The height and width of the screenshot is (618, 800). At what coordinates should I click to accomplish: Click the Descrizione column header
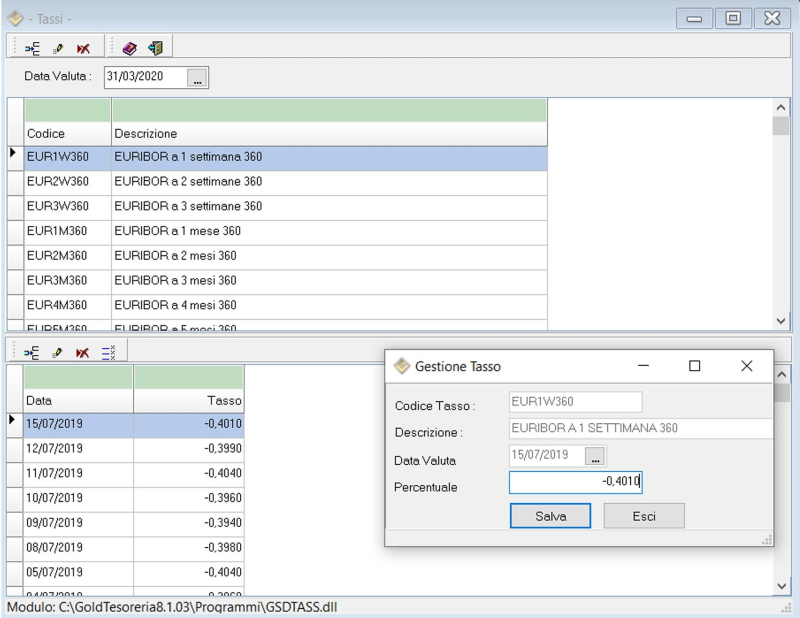click(330, 134)
